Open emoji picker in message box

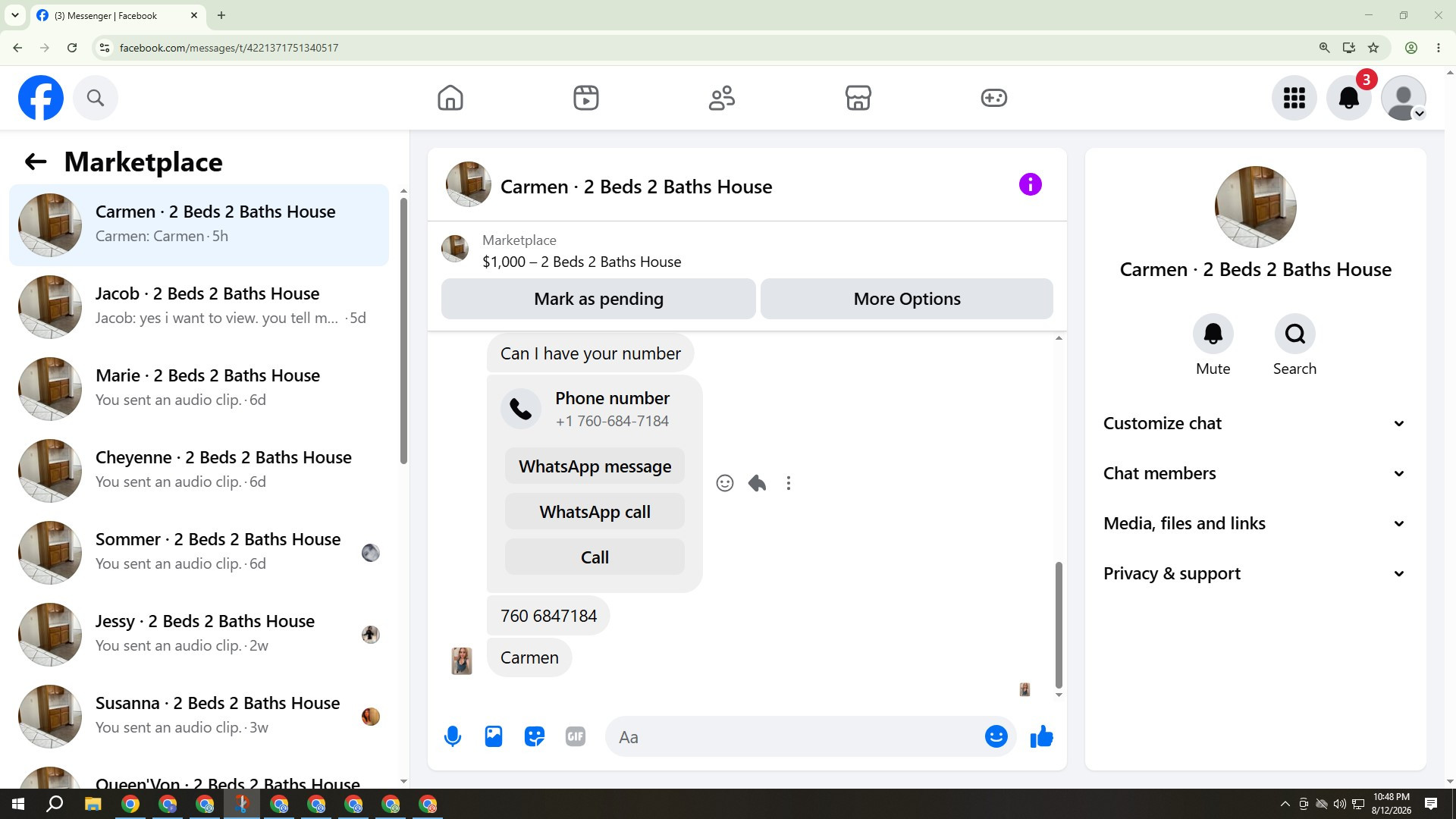(996, 736)
